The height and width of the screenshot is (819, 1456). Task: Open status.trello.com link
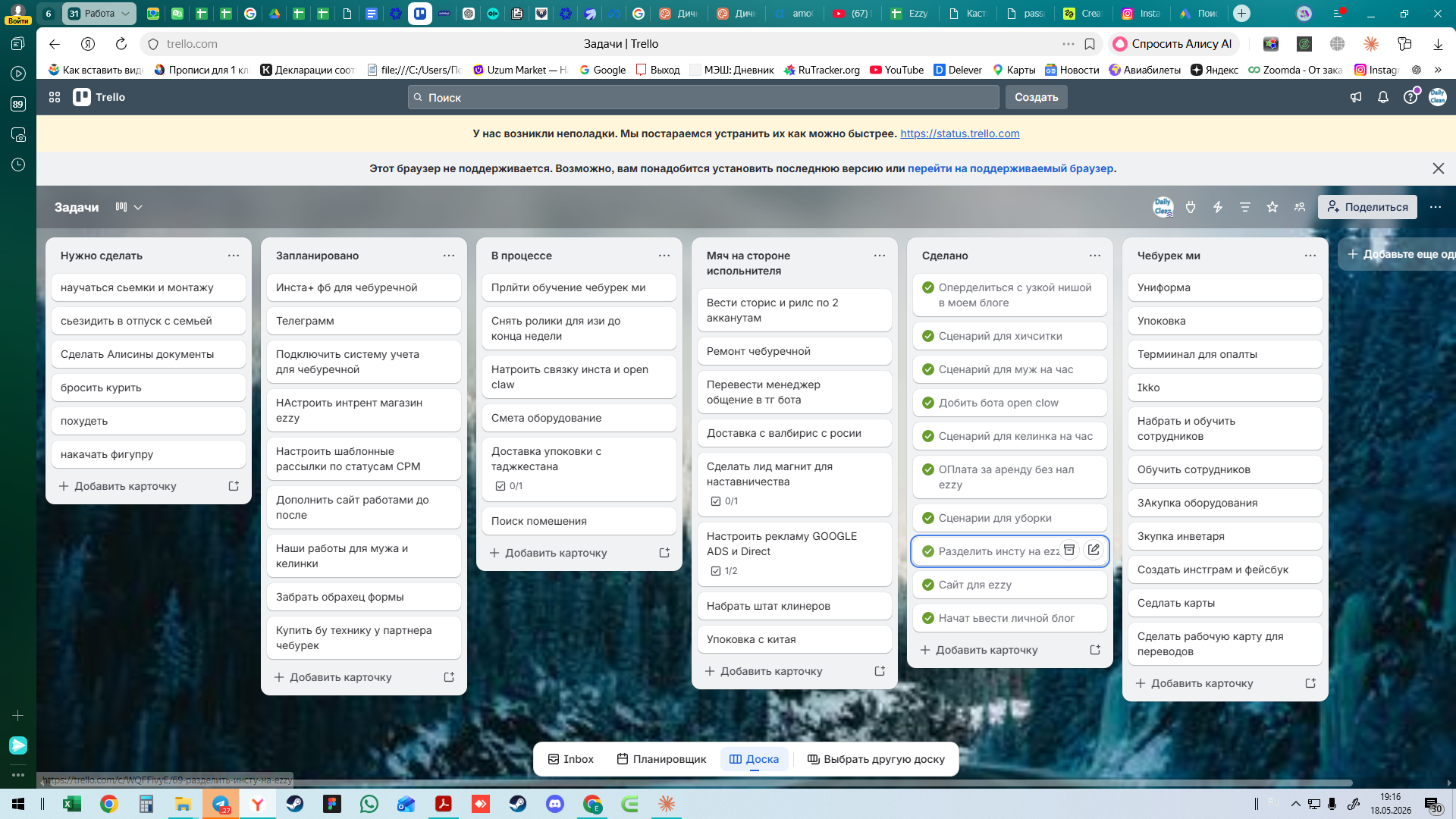pyautogui.click(x=960, y=133)
